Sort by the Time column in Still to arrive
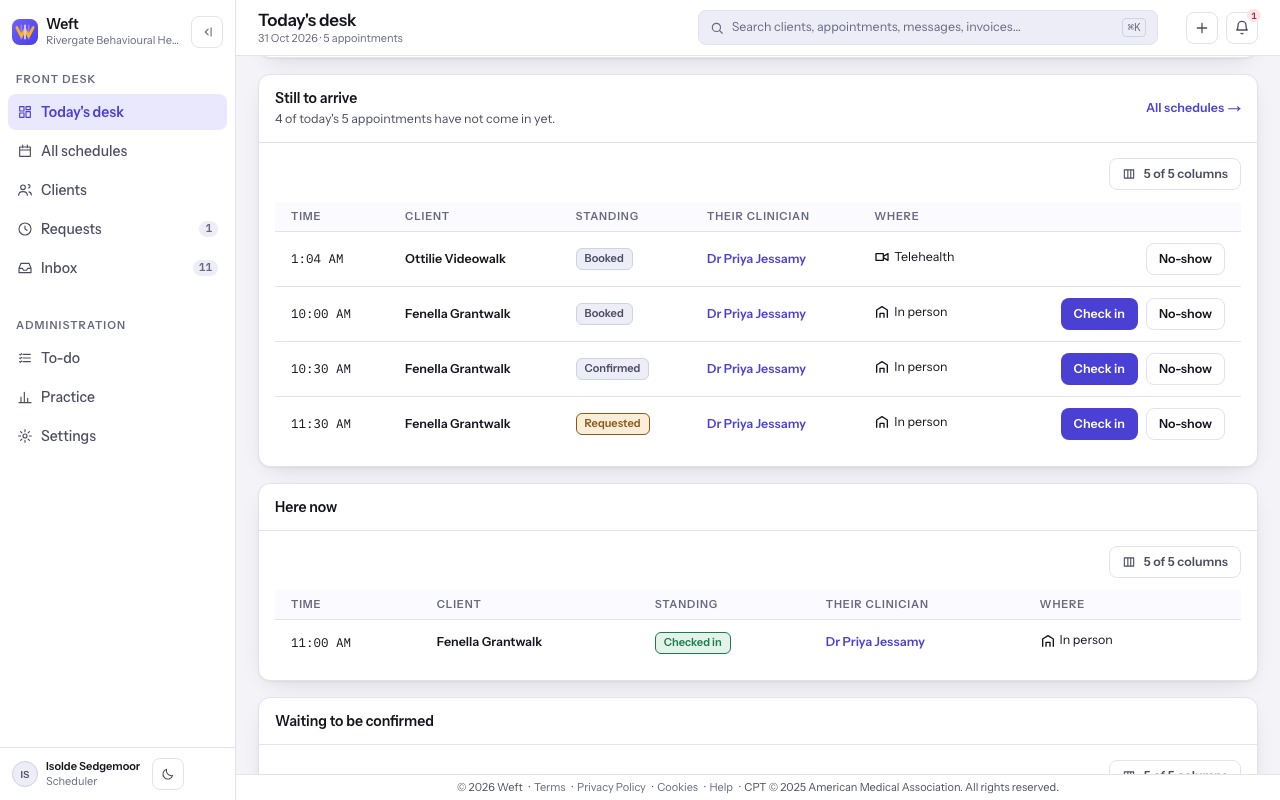 (x=306, y=216)
